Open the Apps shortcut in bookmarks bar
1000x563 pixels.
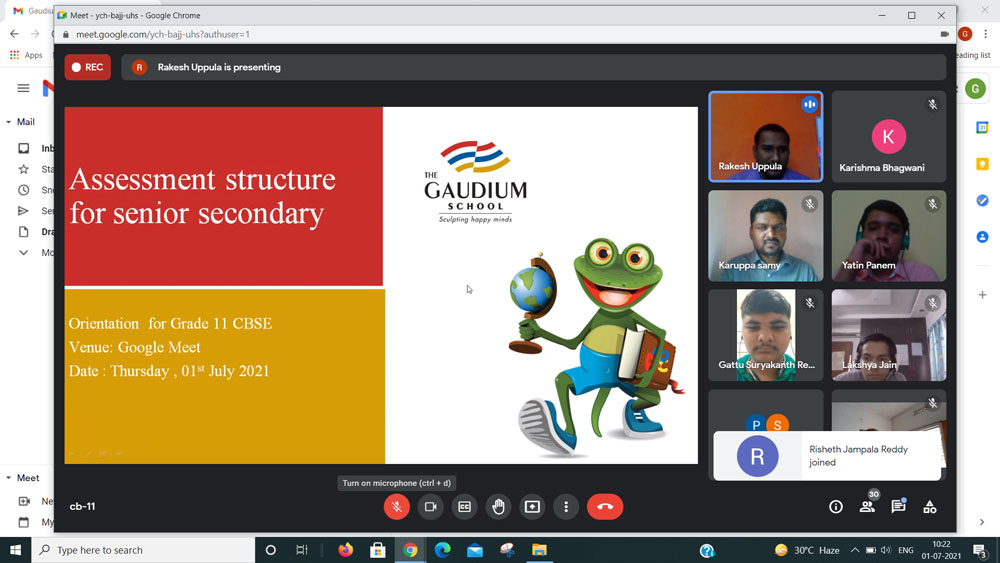[x=26, y=55]
